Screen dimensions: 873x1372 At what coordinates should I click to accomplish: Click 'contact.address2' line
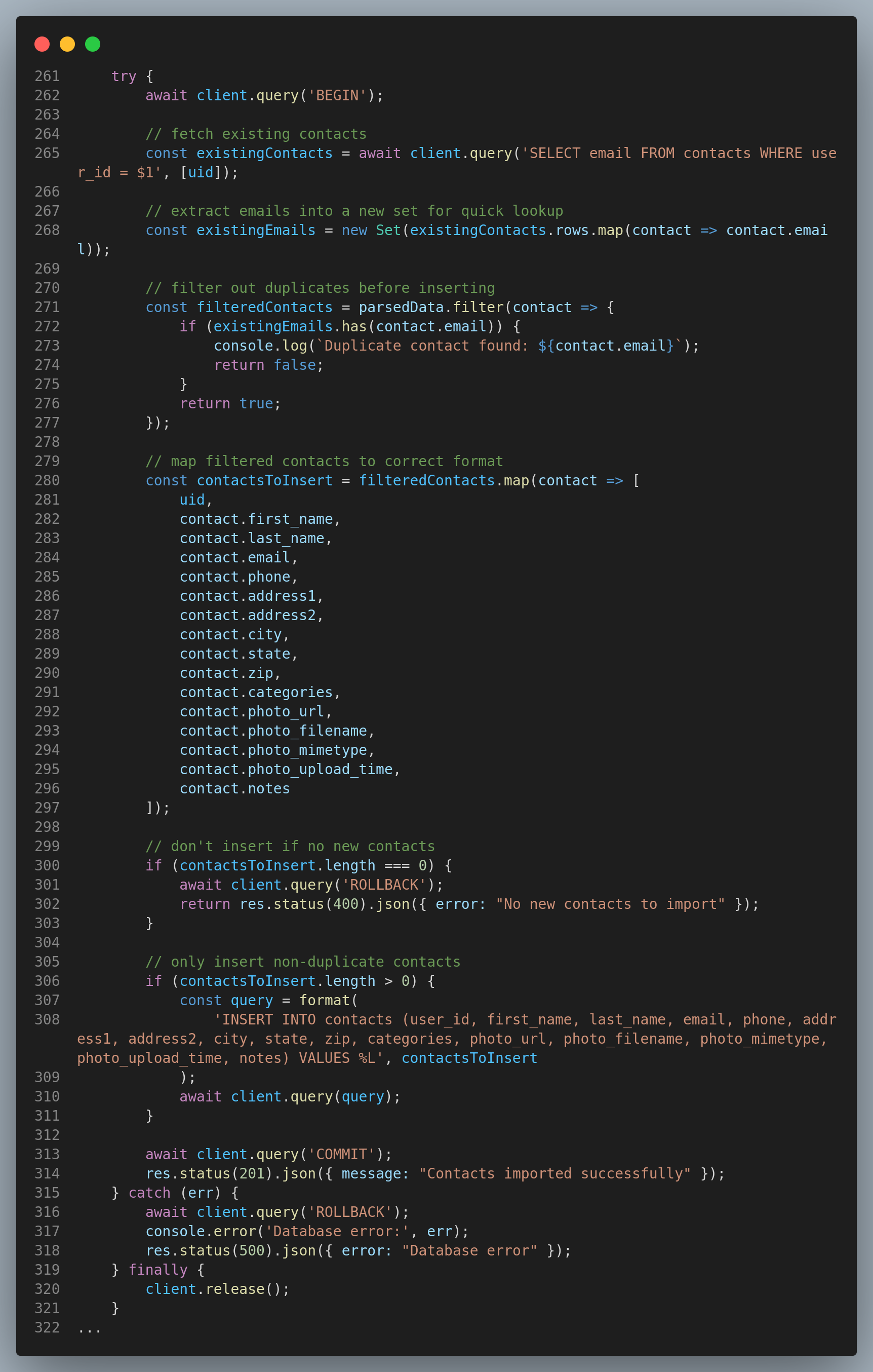coord(252,616)
